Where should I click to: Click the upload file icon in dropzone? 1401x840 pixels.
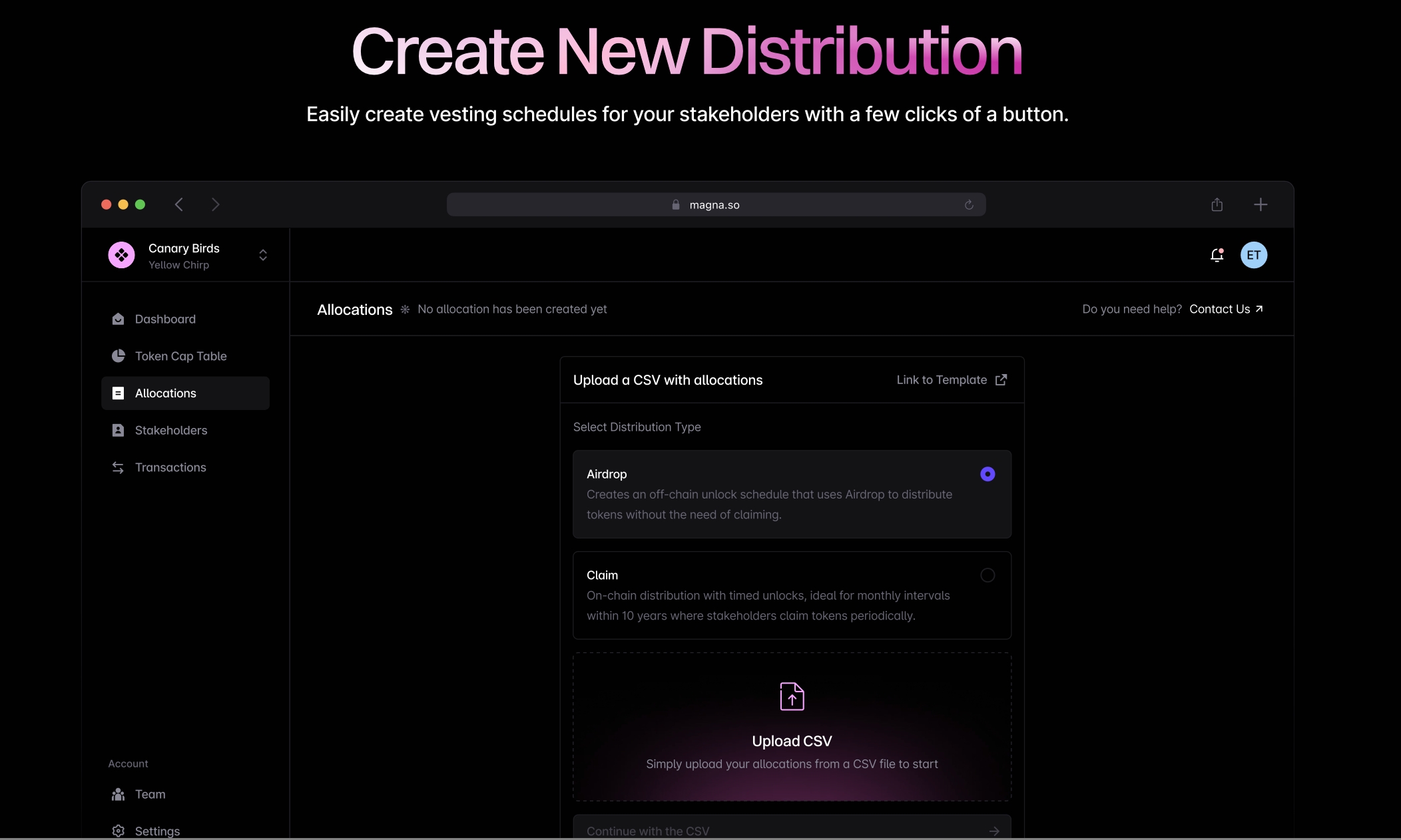[x=792, y=696]
